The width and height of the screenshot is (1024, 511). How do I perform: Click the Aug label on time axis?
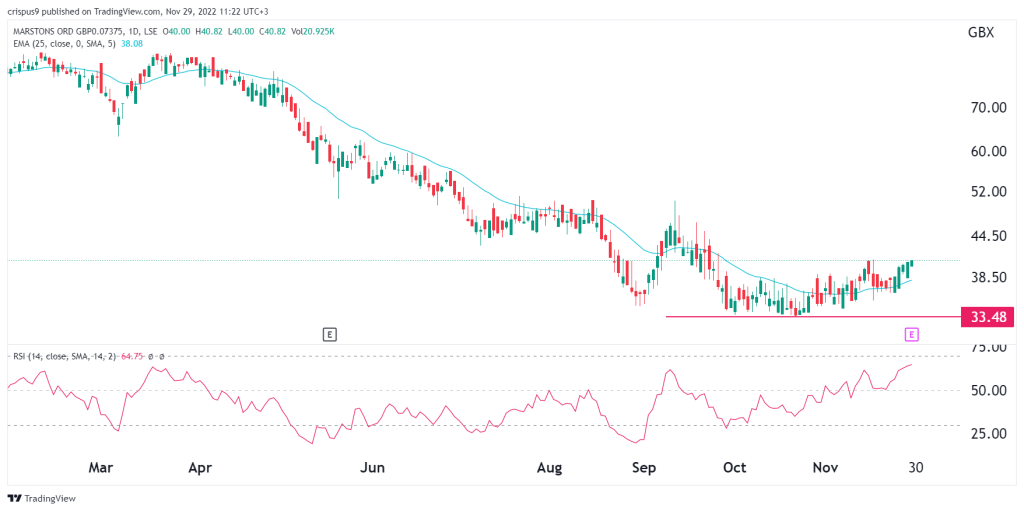549,468
